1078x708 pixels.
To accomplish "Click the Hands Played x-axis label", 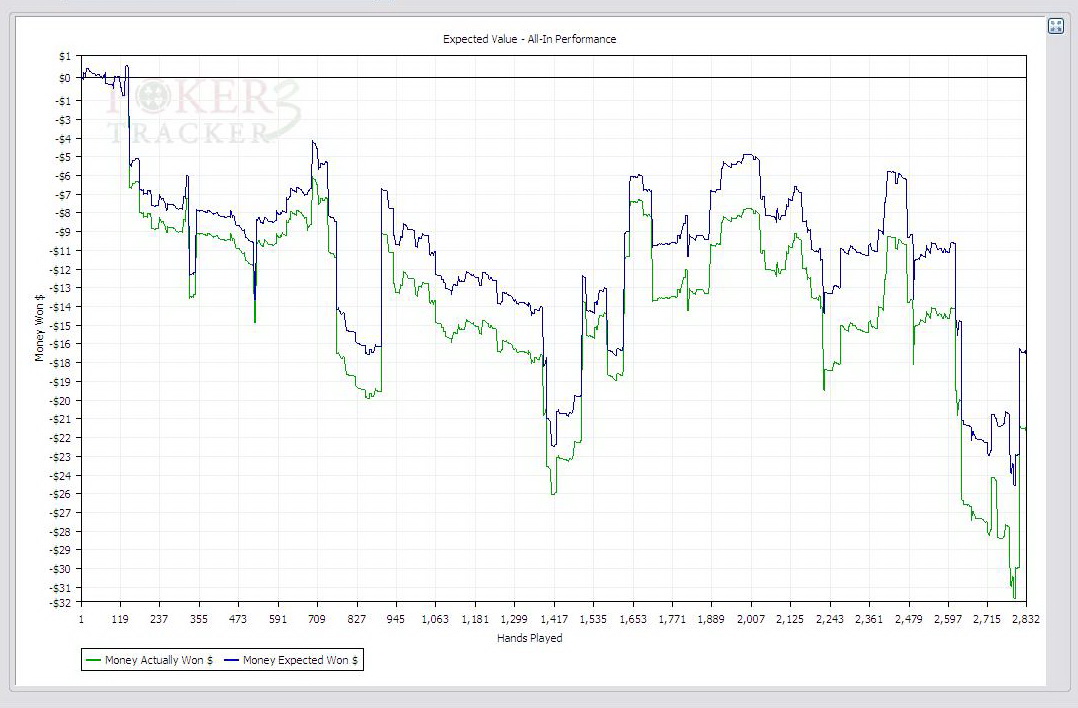I will point(529,638).
